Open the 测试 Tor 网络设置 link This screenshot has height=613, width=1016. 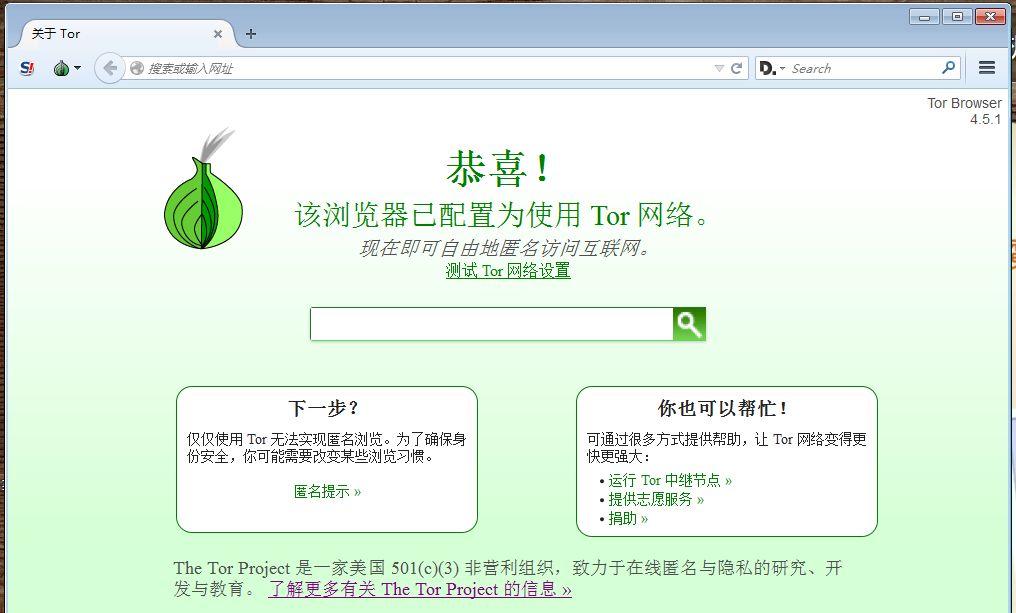508,270
